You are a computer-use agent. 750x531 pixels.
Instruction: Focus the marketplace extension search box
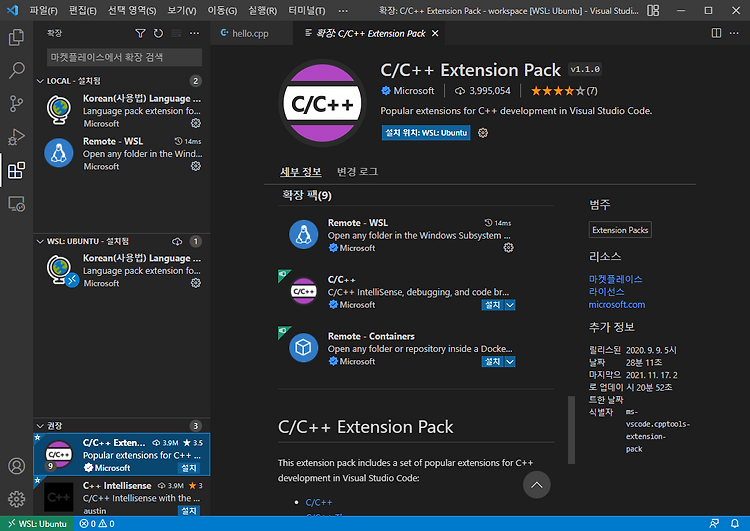click(x=124, y=57)
